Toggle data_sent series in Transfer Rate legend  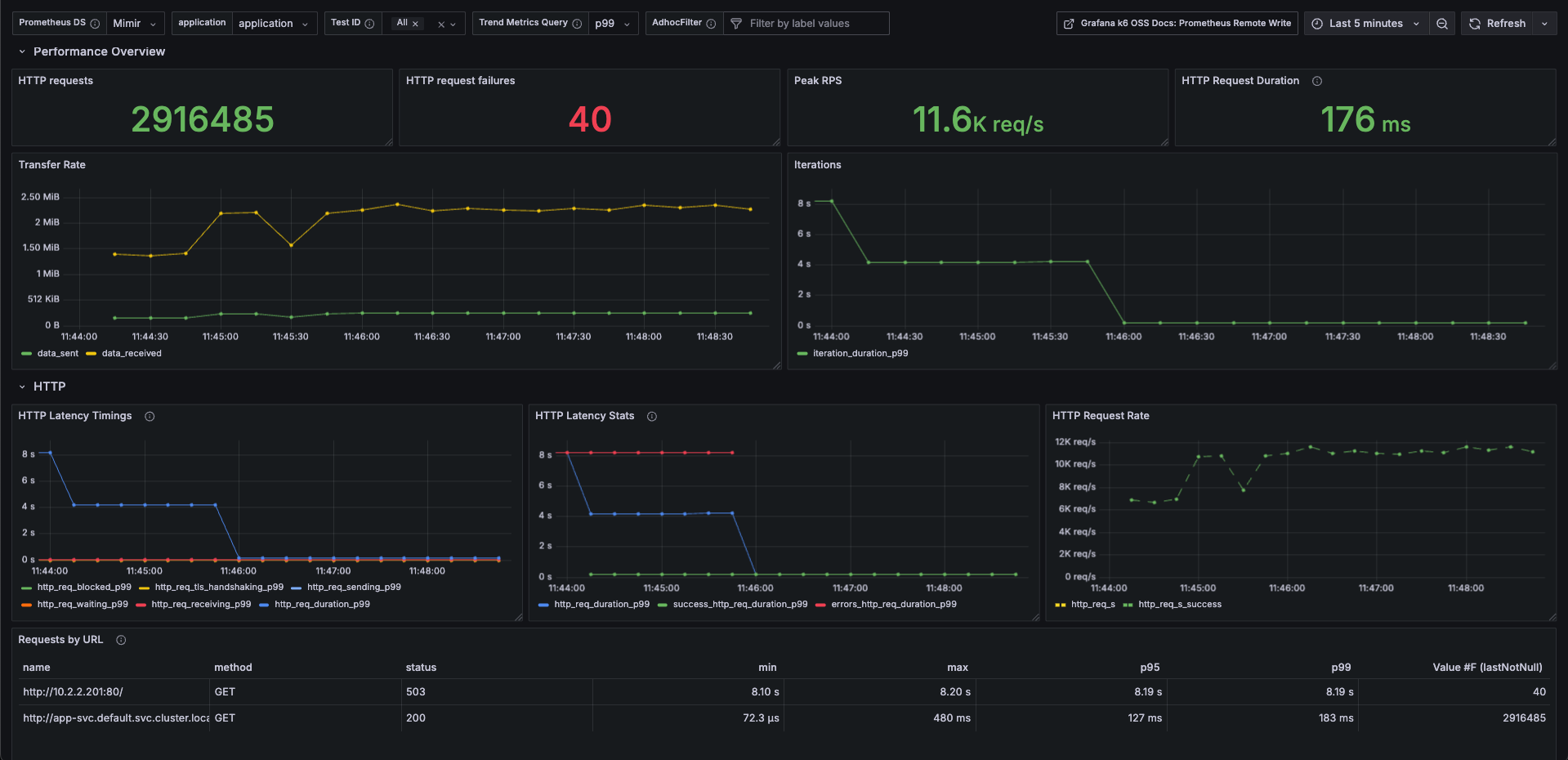(57, 354)
